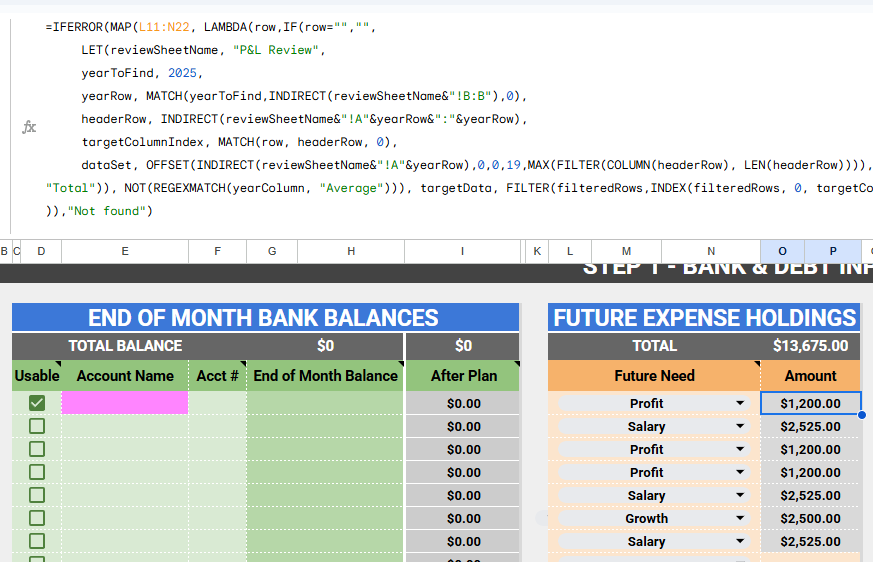Click the End of Month Balance header

pyautogui.click(x=326, y=376)
